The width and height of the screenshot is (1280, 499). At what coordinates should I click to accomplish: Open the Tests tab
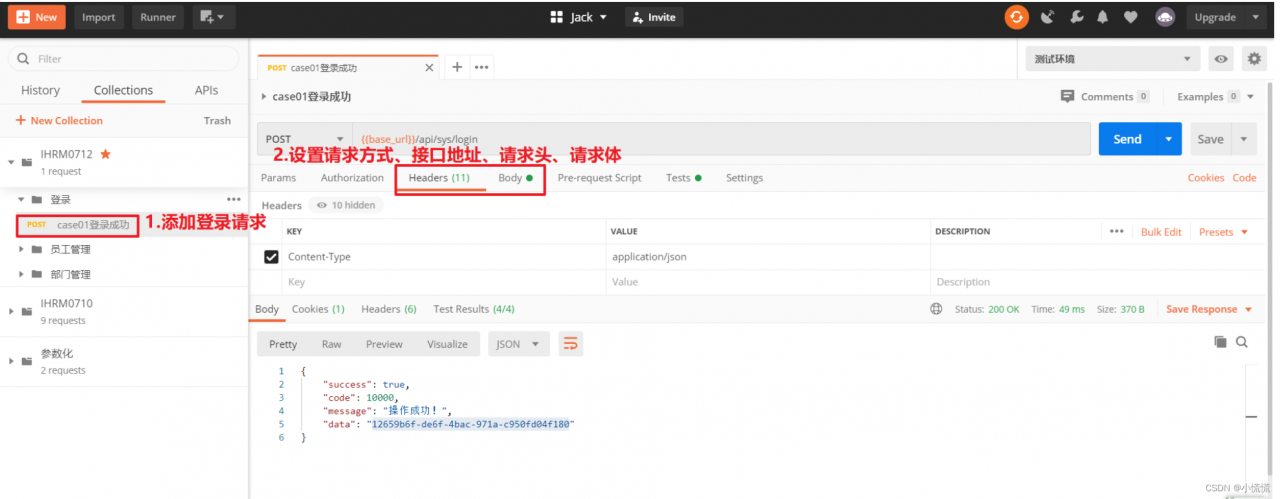coord(684,178)
